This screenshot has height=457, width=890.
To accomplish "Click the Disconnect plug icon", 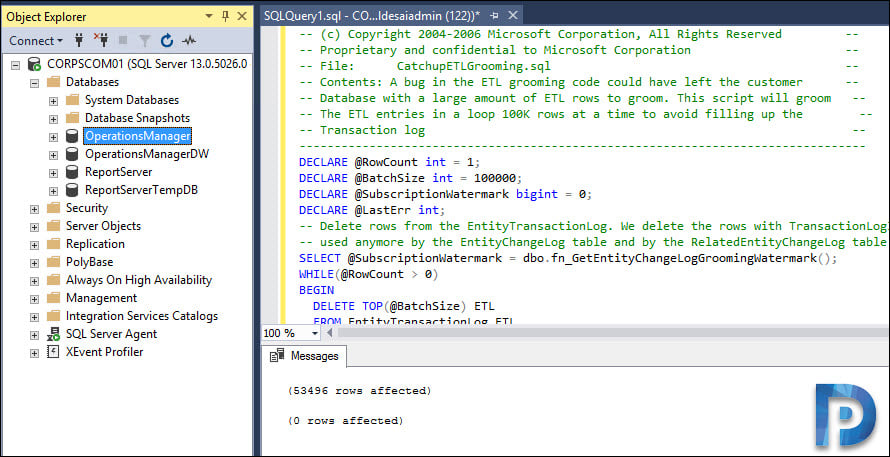I will (101, 40).
